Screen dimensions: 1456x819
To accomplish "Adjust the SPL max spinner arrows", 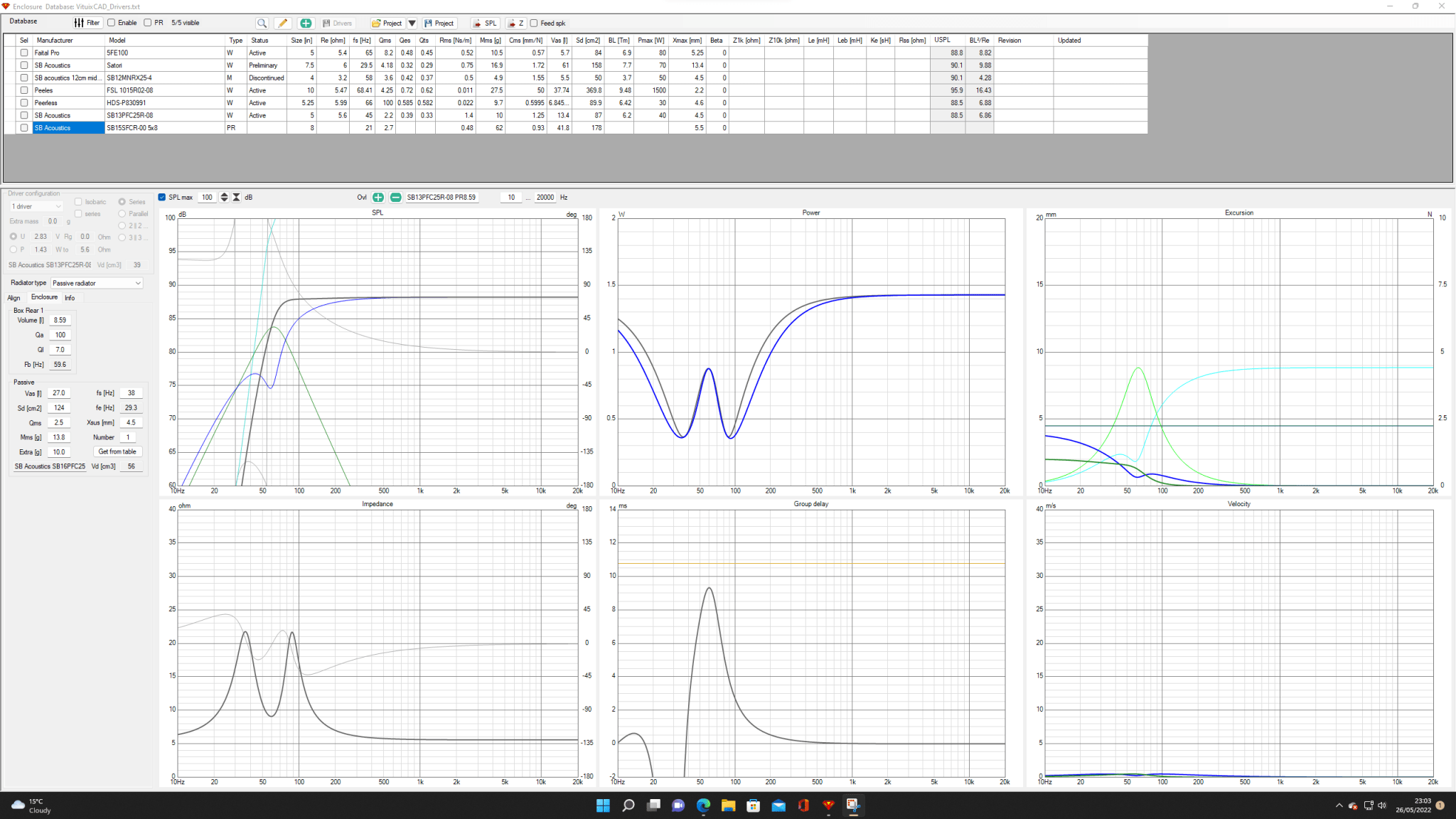I will coord(224,197).
